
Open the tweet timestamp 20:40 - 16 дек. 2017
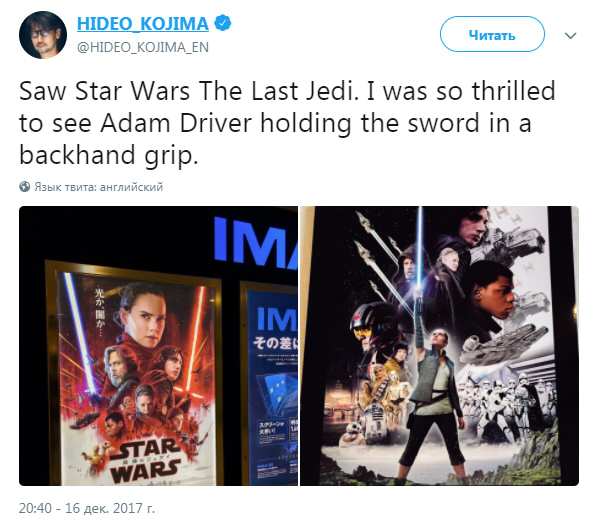click(x=87, y=508)
